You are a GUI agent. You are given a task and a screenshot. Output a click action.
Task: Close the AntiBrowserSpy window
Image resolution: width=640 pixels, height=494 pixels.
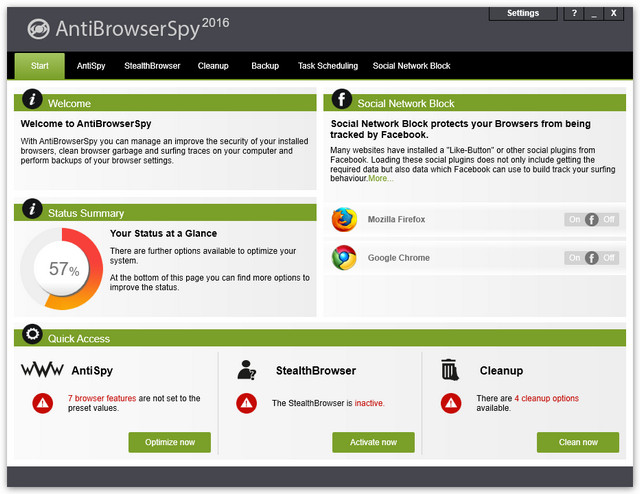click(613, 13)
